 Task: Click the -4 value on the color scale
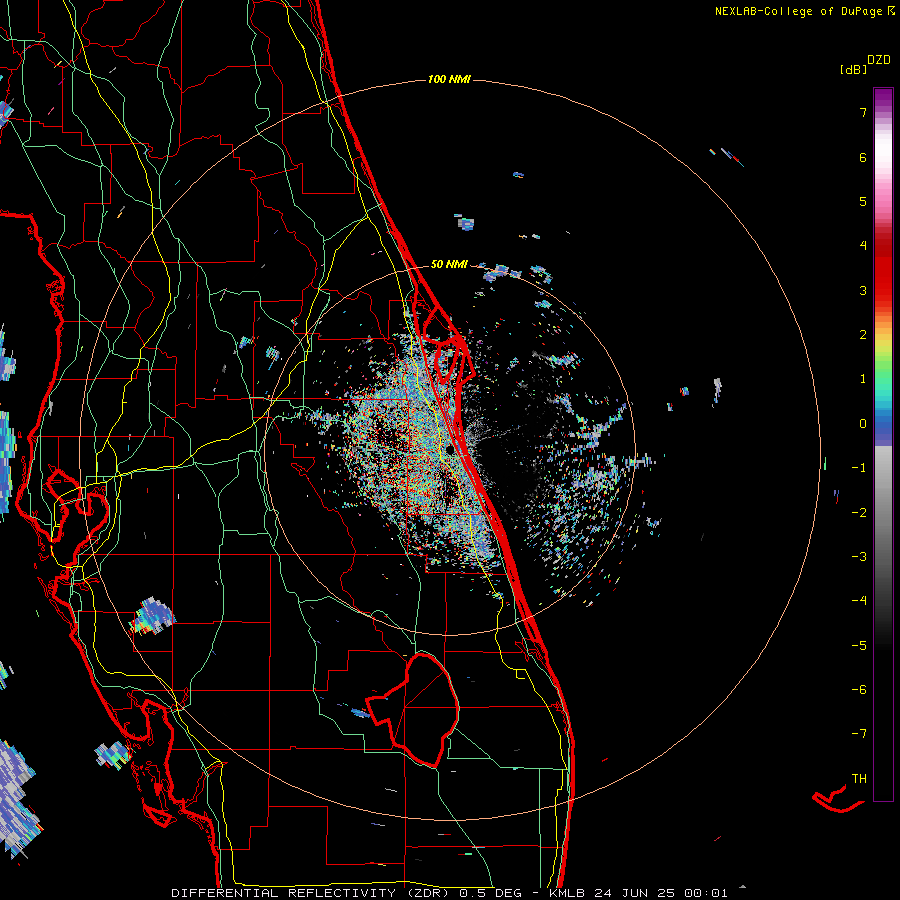859,601
